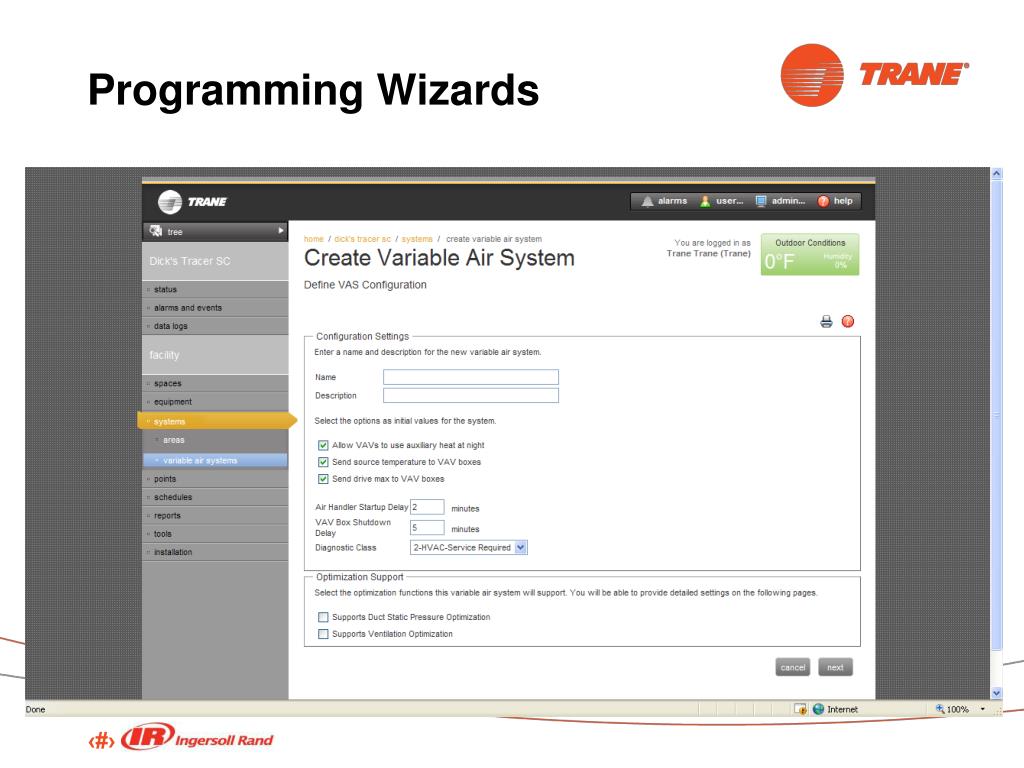This screenshot has height=768, width=1024.
Task: Open the alarms bell icon
Action: (x=647, y=201)
